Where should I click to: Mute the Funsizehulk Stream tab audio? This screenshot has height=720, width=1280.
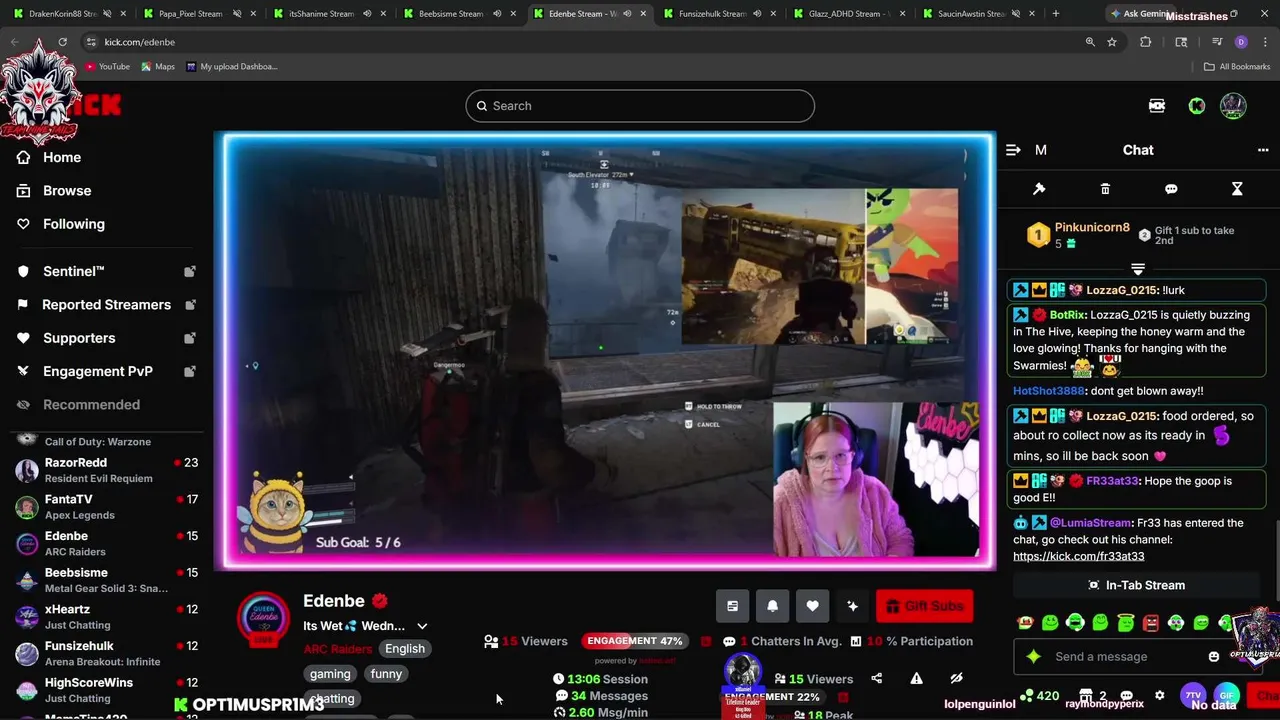(757, 14)
